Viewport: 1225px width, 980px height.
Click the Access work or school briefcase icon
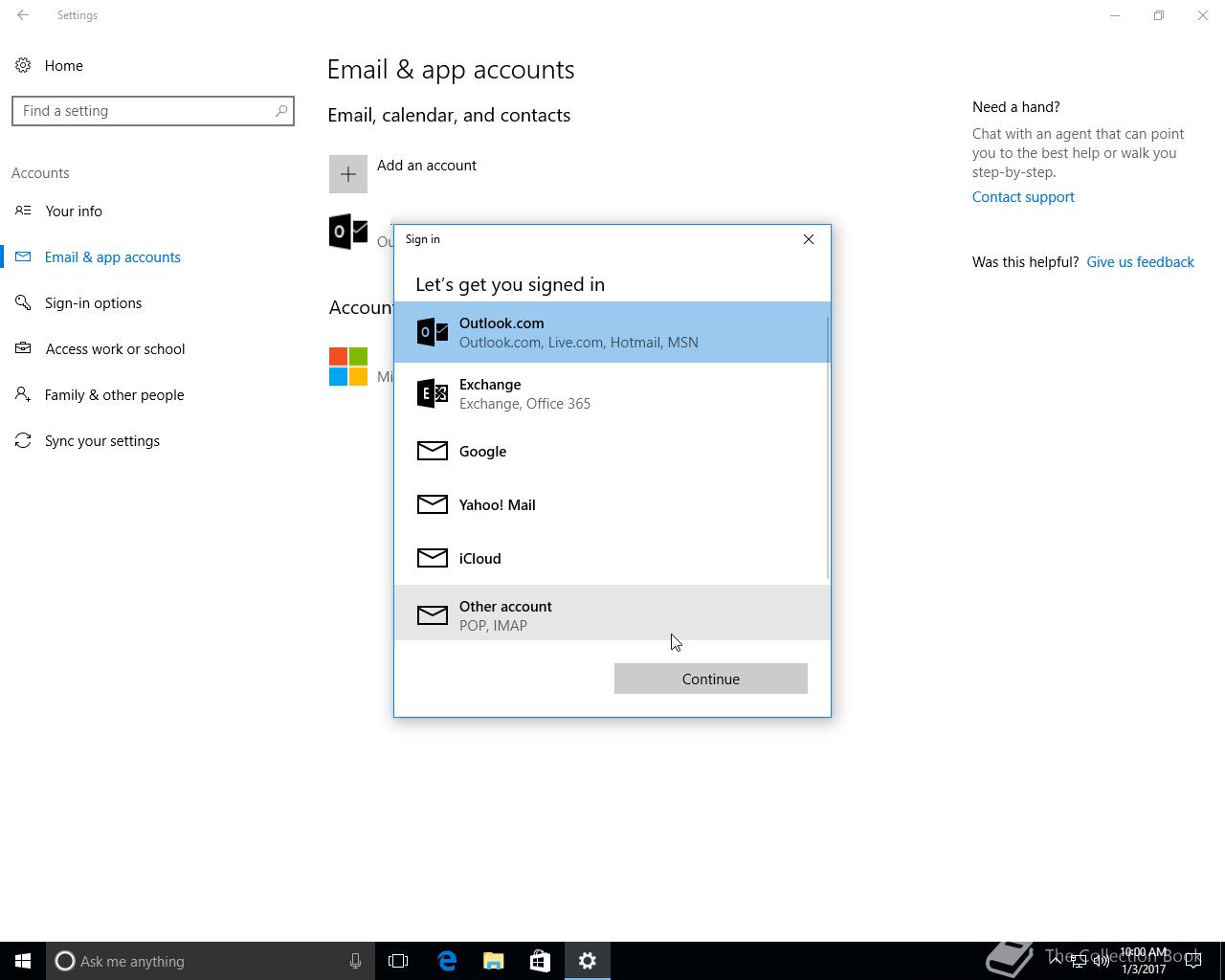[x=23, y=348]
